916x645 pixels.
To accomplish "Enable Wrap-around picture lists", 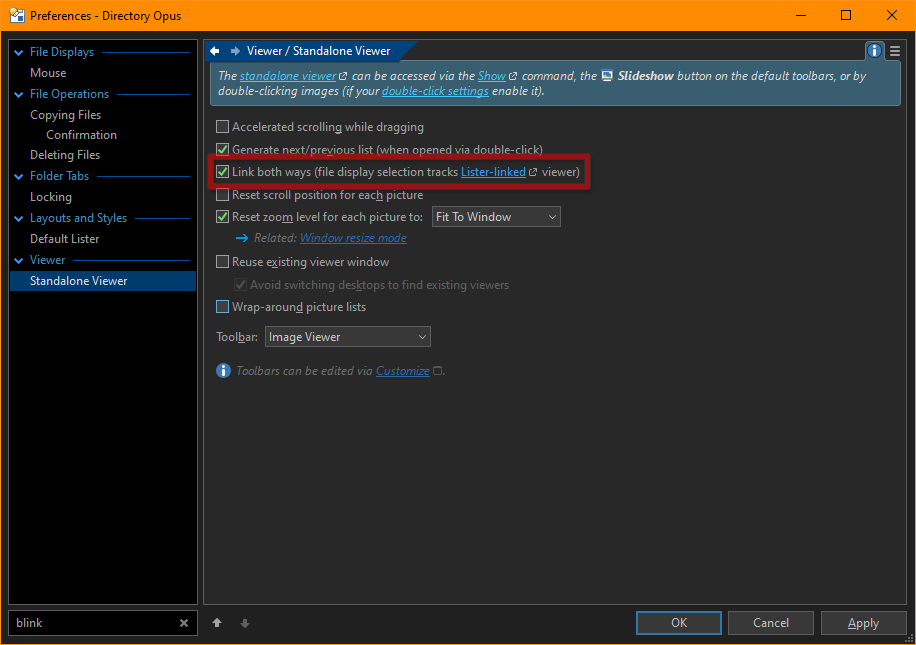I will click(223, 307).
